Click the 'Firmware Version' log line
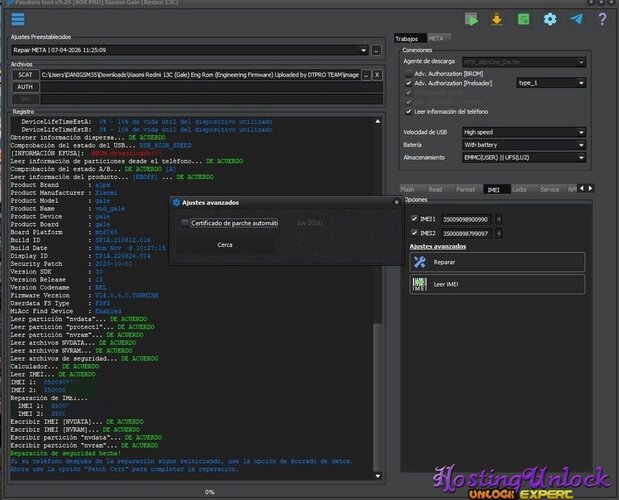Image resolution: width=619 pixels, height=500 pixels. 84,296
